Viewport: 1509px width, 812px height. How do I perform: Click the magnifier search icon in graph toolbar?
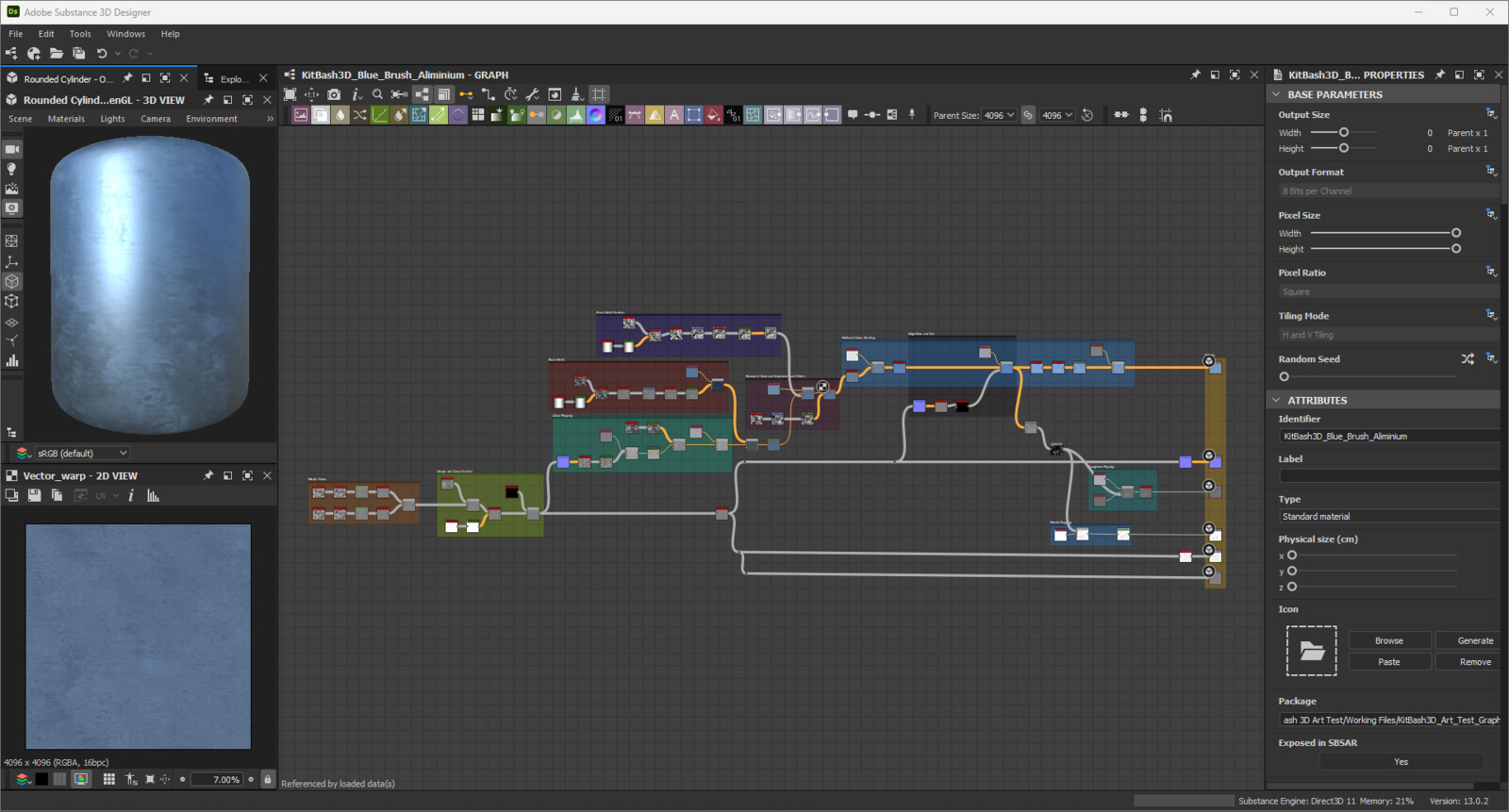(x=377, y=94)
